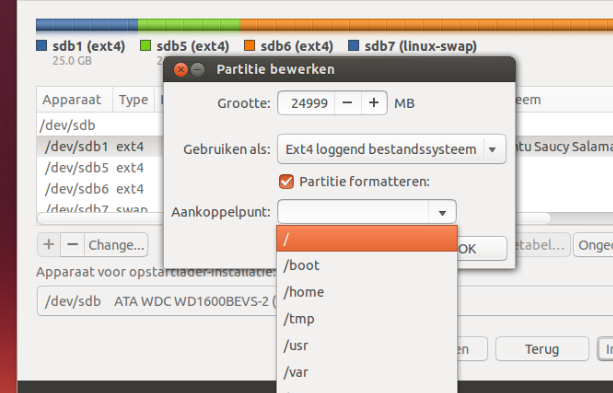Minimize the Partitie bewerken dialog

coord(198,70)
